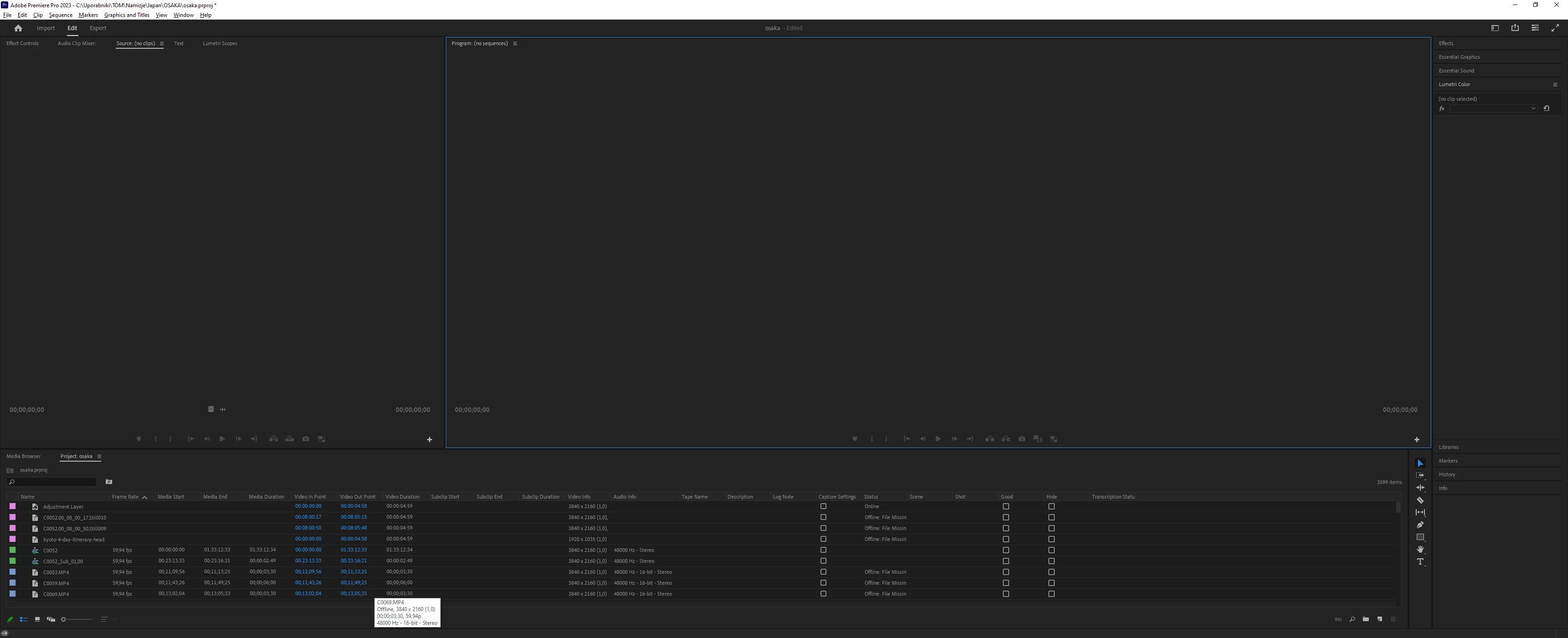This screenshot has height=638, width=1568.
Task: Select the Type tool
Action: pyautogui.click(x=1420, y=562)
